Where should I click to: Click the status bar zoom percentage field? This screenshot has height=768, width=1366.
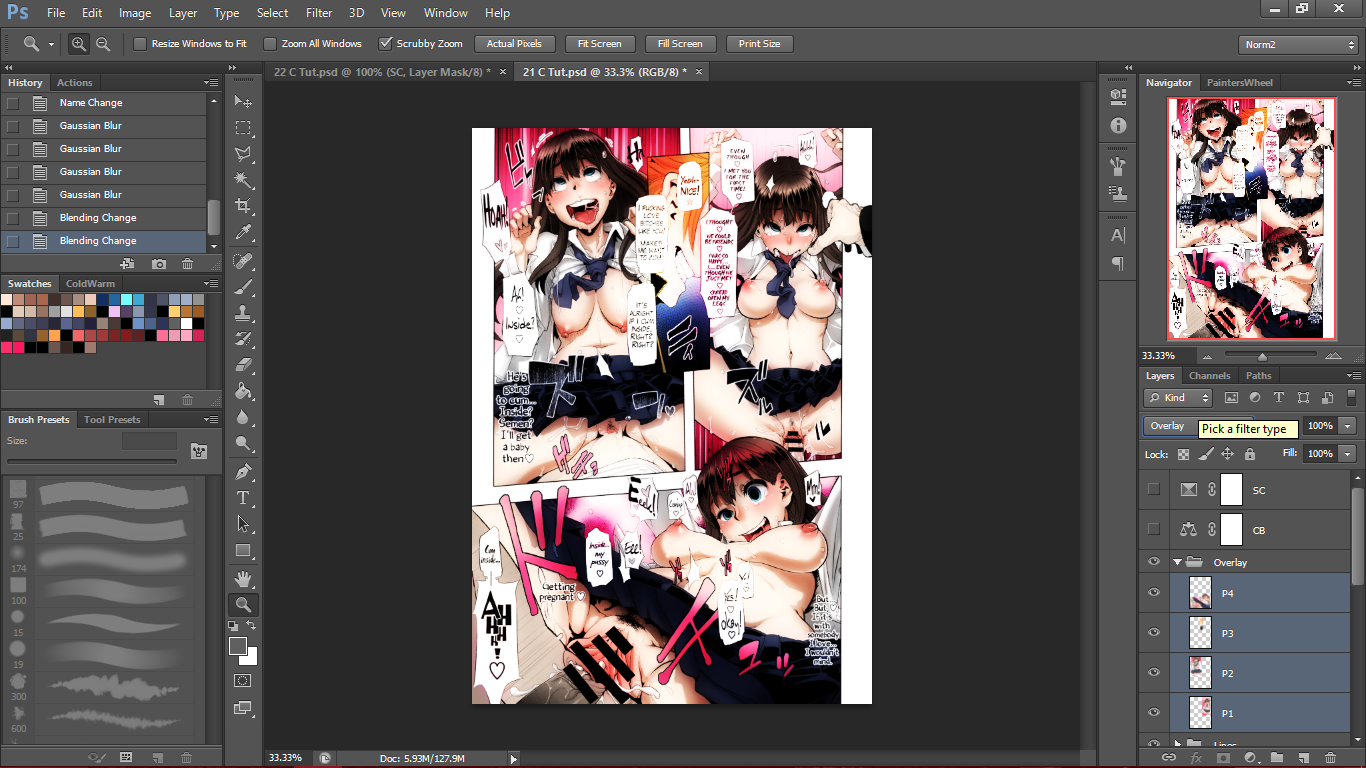click(x=290, y=759)
